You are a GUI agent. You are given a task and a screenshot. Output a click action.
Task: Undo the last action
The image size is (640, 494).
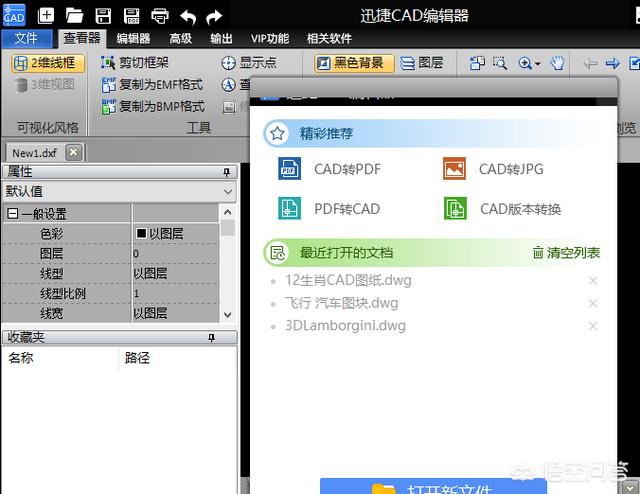188,17
